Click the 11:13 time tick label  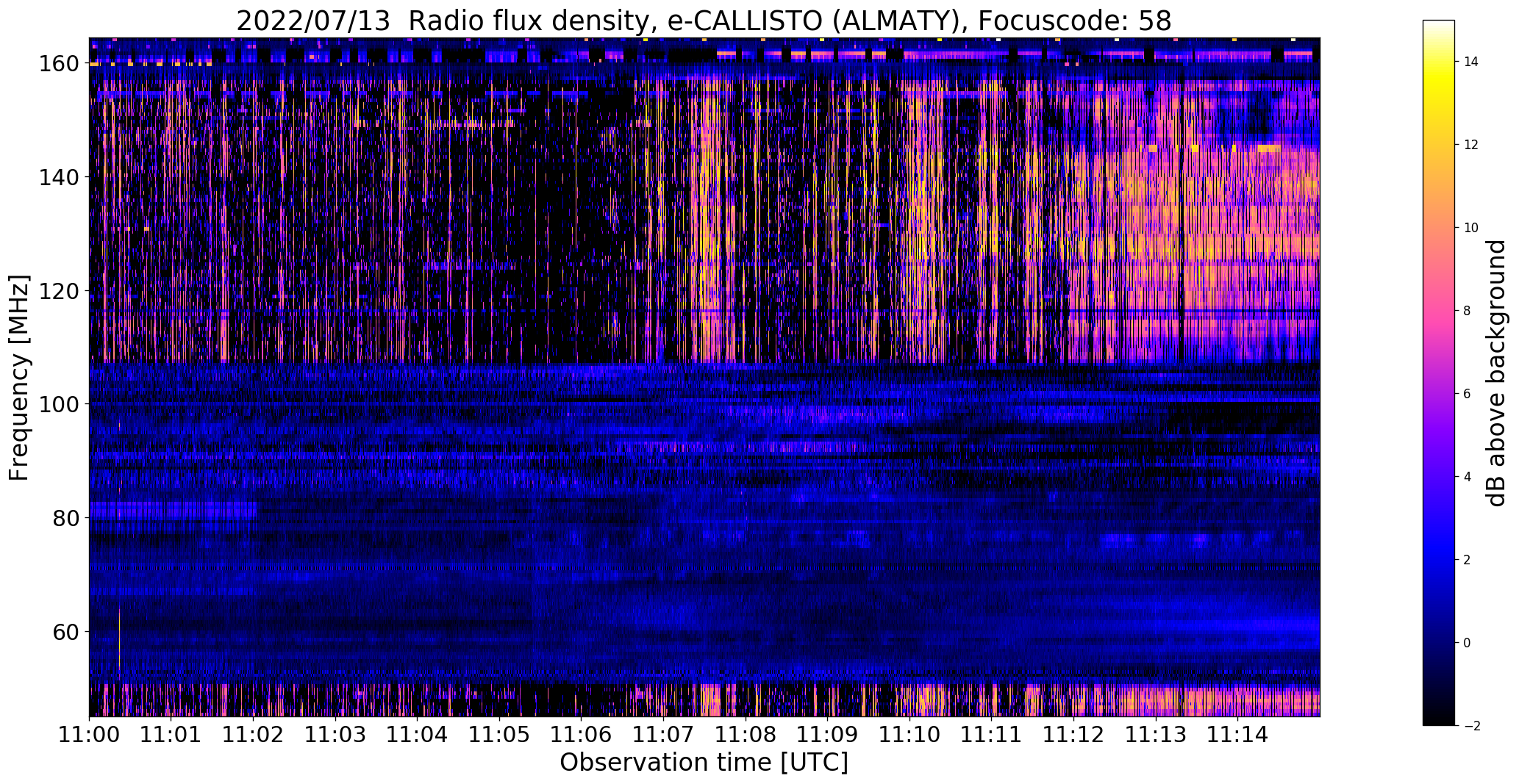(1156, 733)
